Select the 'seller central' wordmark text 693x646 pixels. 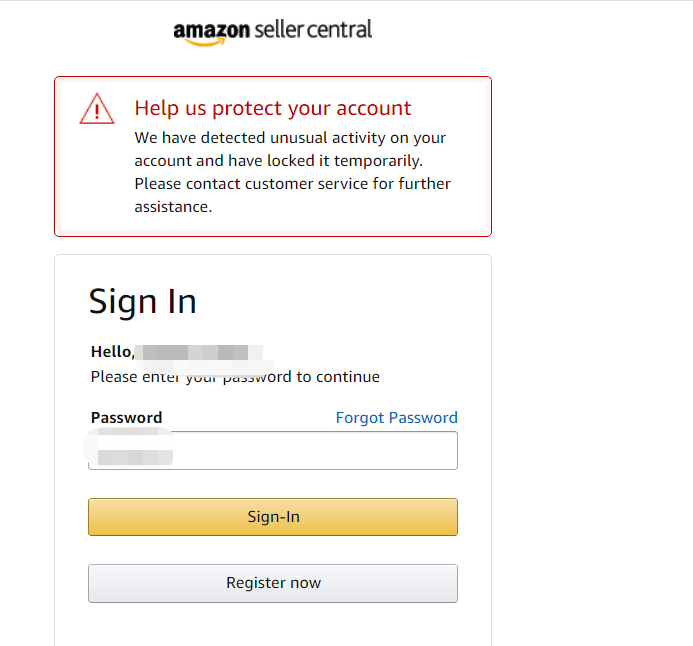(x=313, y=30)
